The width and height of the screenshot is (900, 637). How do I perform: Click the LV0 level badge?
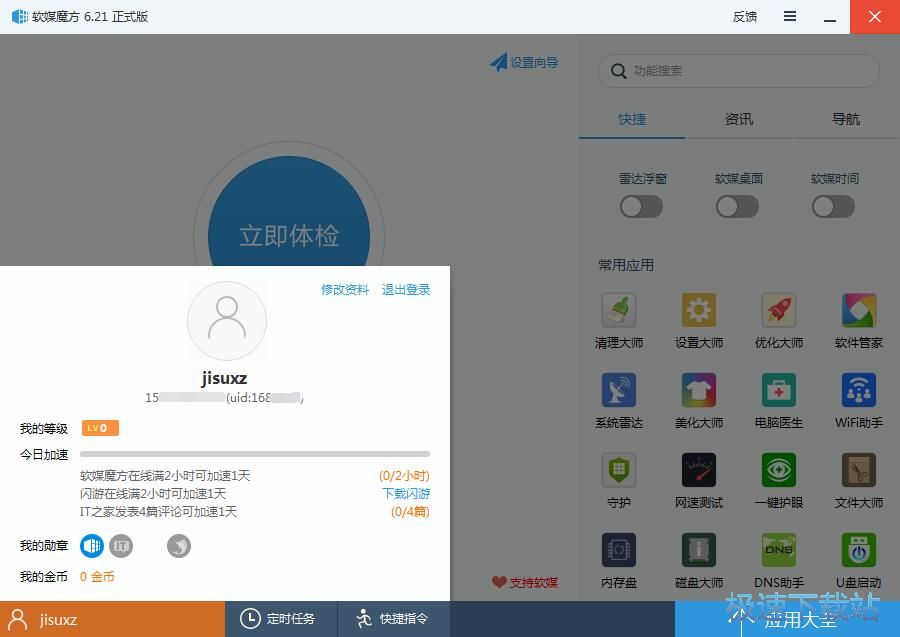pyautogui.click(x=100, y=428)
